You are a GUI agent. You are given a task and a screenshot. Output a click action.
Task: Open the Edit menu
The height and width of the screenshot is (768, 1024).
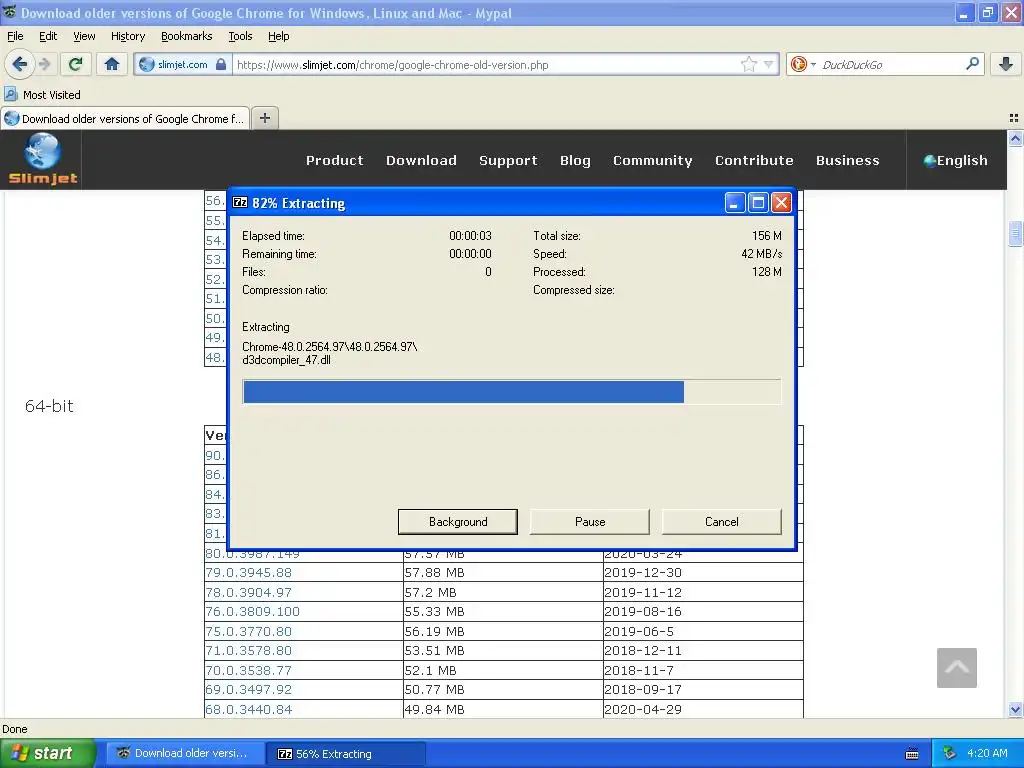[48, 36]
